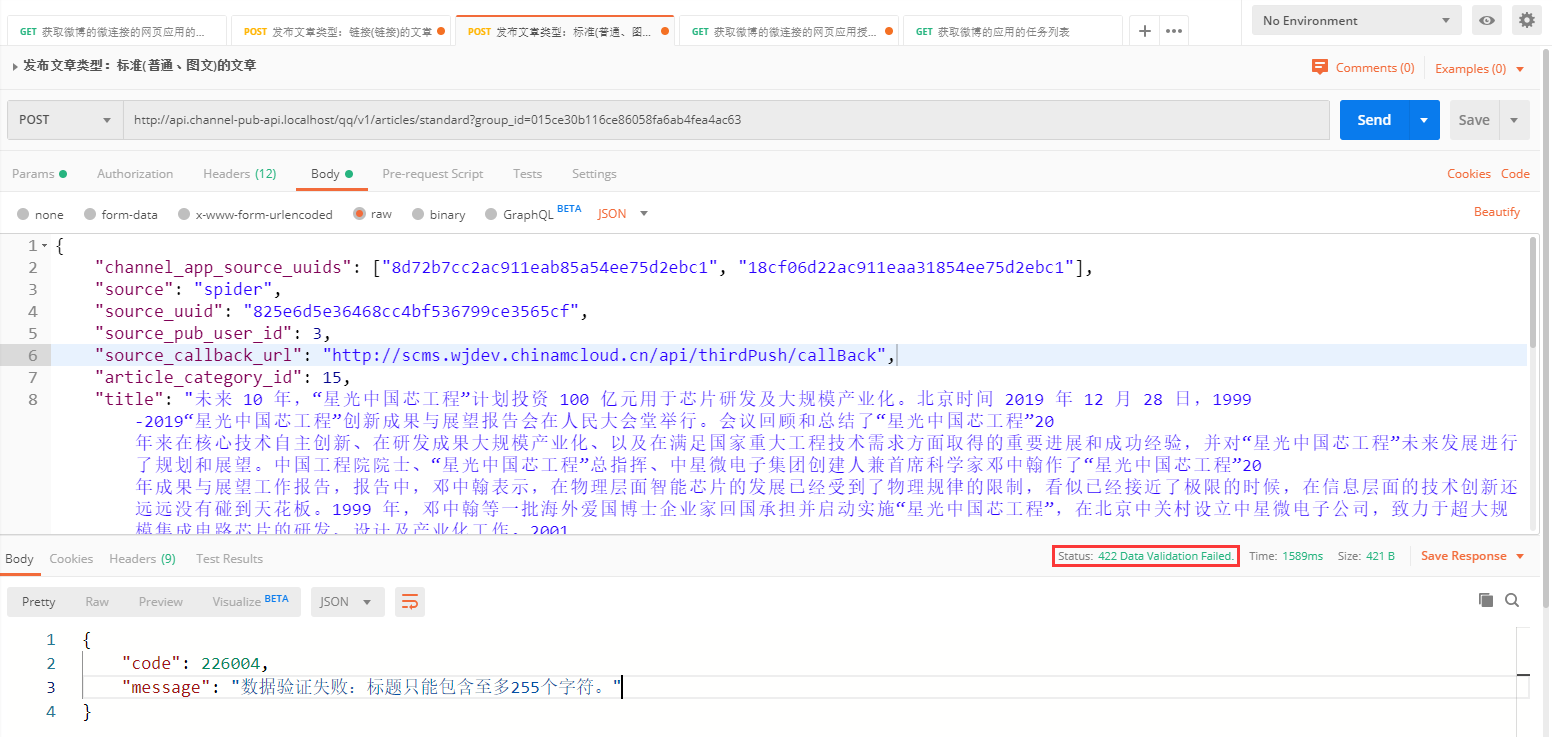The width and height of the screenshot is (1552, 737).
Task: Select the x-www-form-urlencoded radio button
Action: (183, 214)
